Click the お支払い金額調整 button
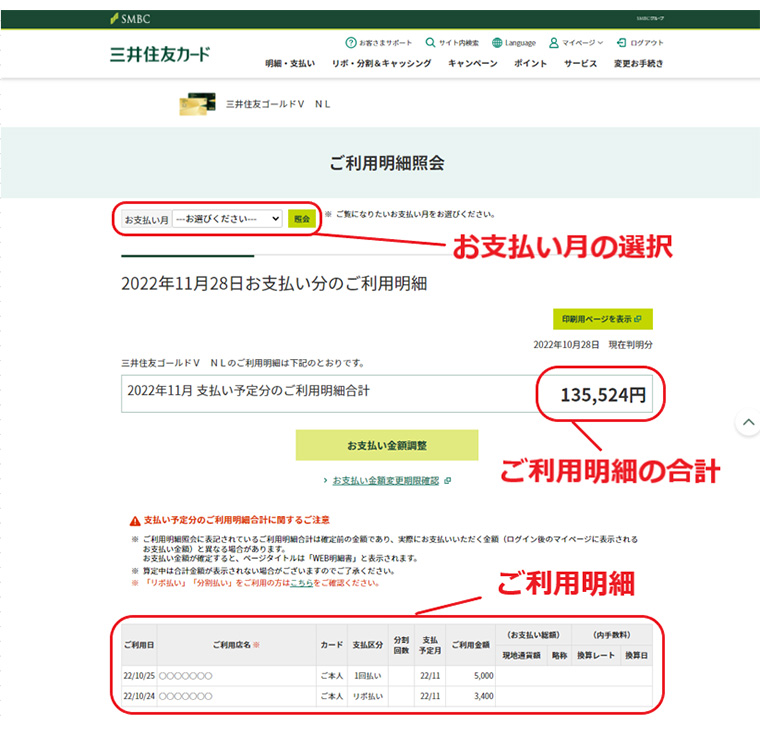Viewport: 760px width, 735px height. pos(387,445)
